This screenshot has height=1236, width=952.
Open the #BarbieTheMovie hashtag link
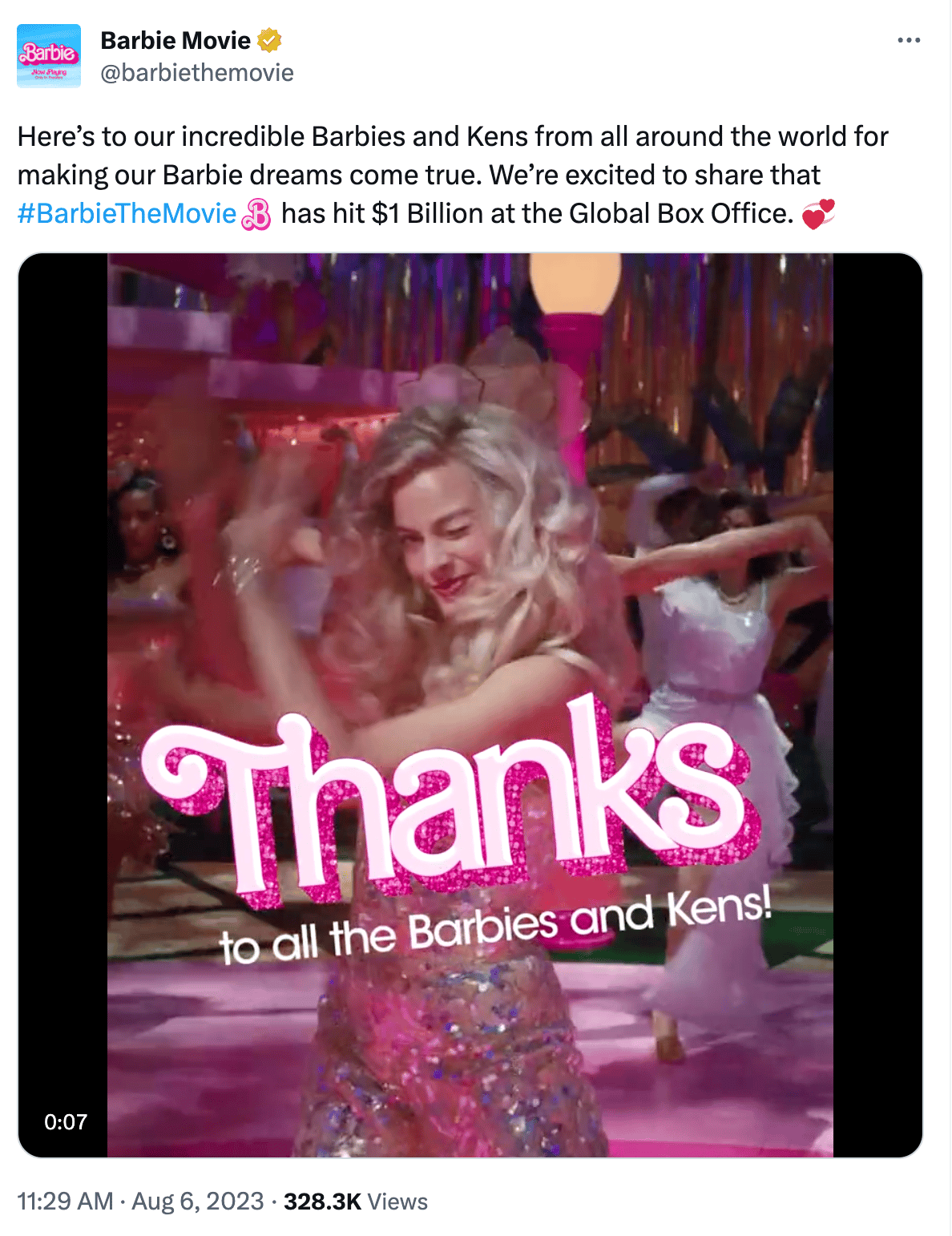[127, 214]
